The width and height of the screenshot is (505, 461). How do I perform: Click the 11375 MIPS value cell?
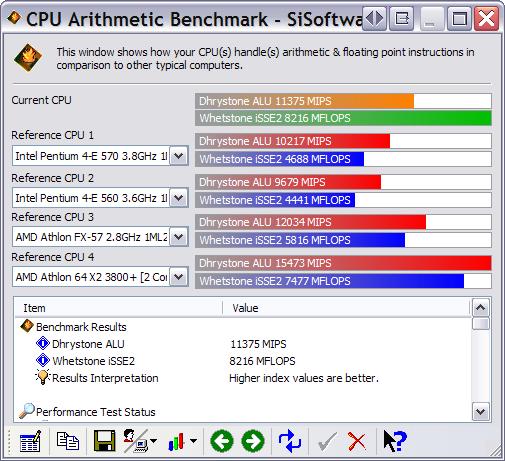click(258, 344)
